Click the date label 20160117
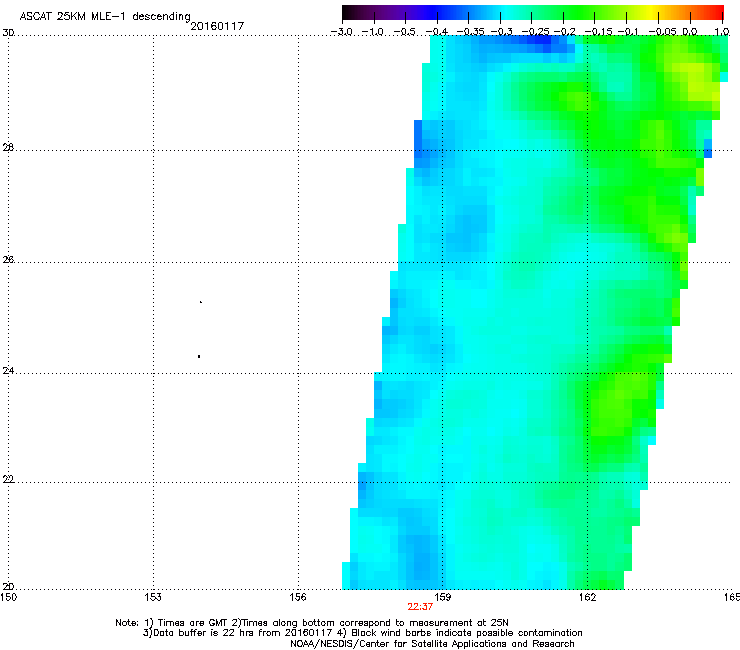 click(217, 26)
